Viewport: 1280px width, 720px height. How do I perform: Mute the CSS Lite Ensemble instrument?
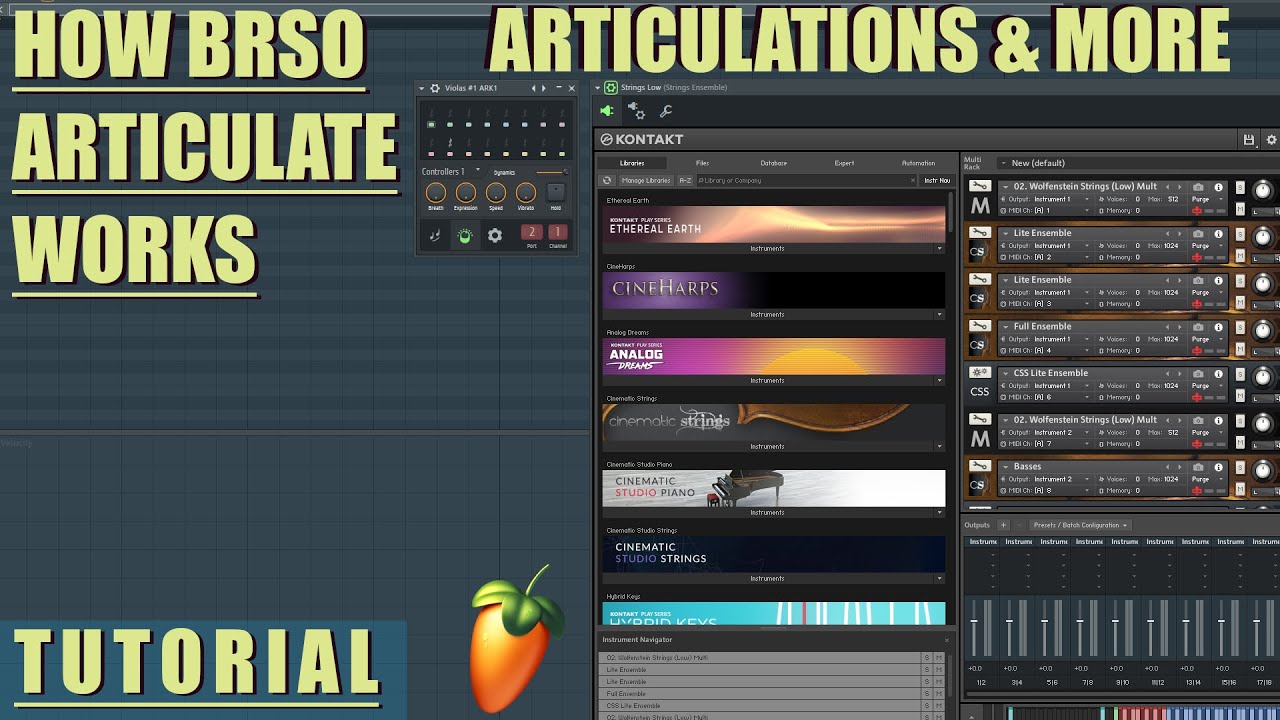(1240, 396)
